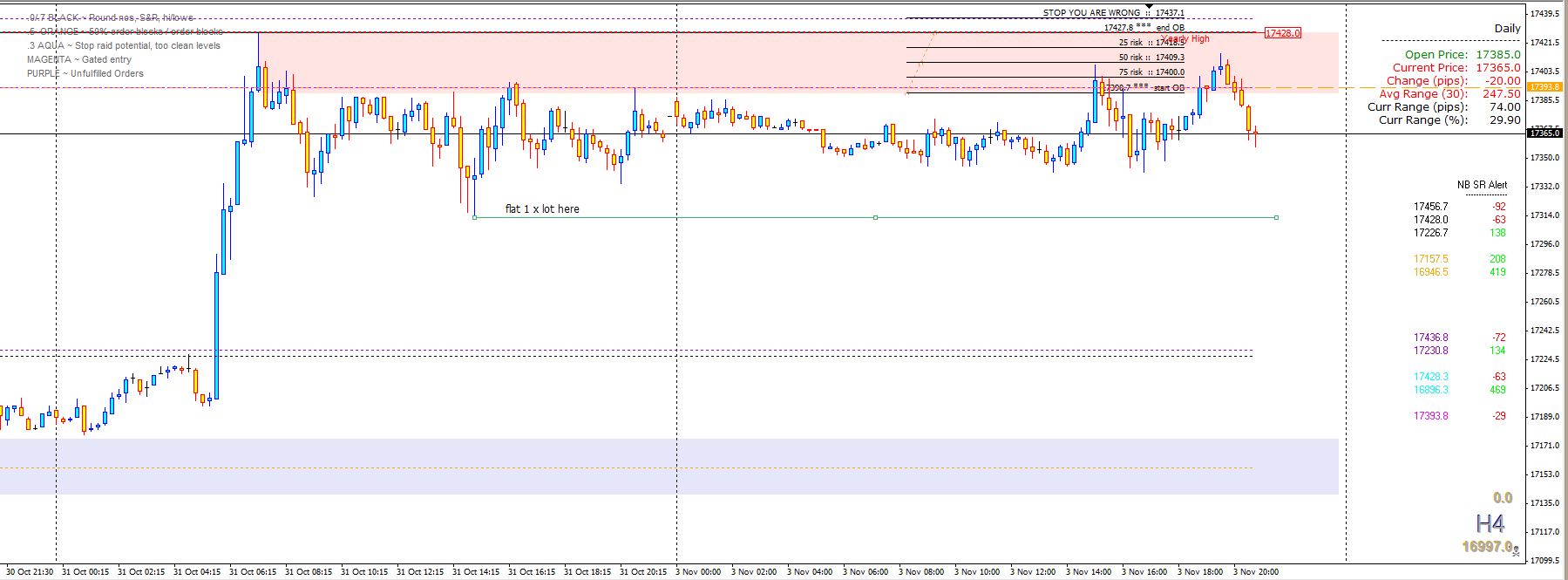Click the red 'Yearly High' label
Viewport: 1568px width, 580px height.
tap(1186, 38)
